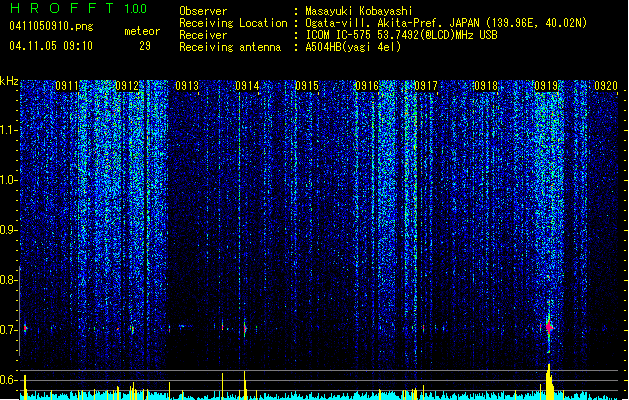
Task: Click the 0912 time marker
Action: (x=127, y=86)
